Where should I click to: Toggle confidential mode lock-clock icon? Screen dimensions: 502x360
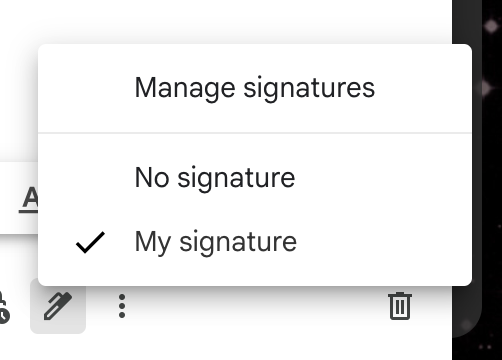pos(3,308)
